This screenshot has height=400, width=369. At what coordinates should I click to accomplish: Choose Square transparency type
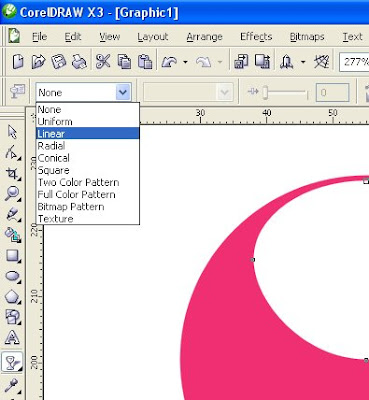click(x=88, y=170)
